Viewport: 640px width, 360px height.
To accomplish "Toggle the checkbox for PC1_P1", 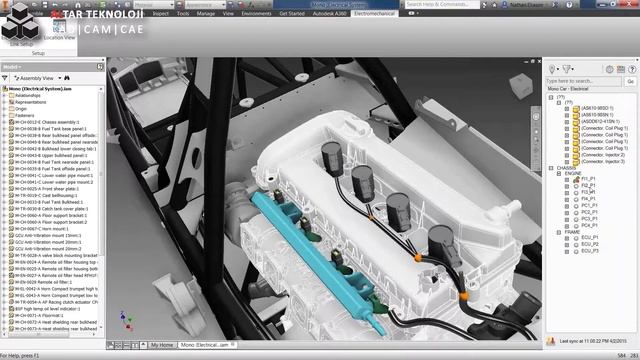I will (x=567, y=206).
